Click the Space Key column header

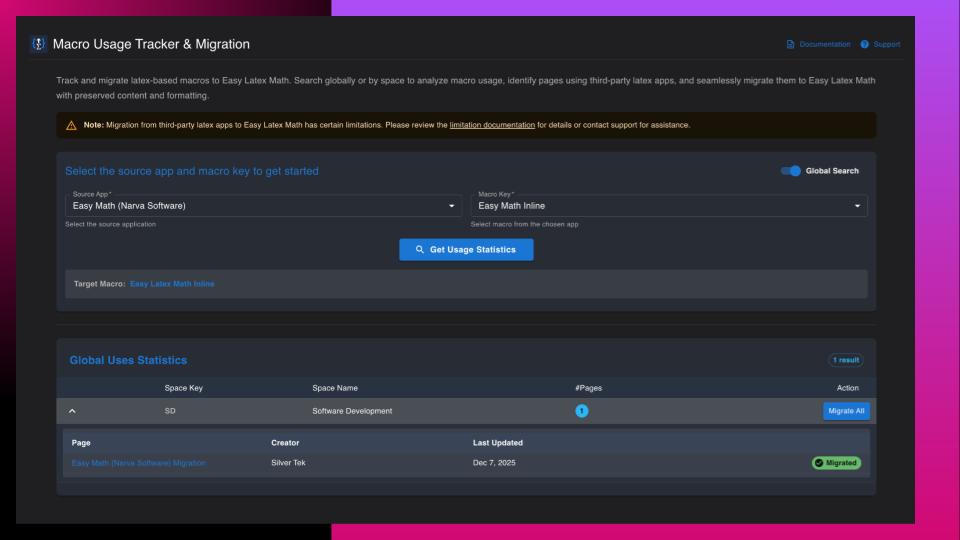click(184, 388)
